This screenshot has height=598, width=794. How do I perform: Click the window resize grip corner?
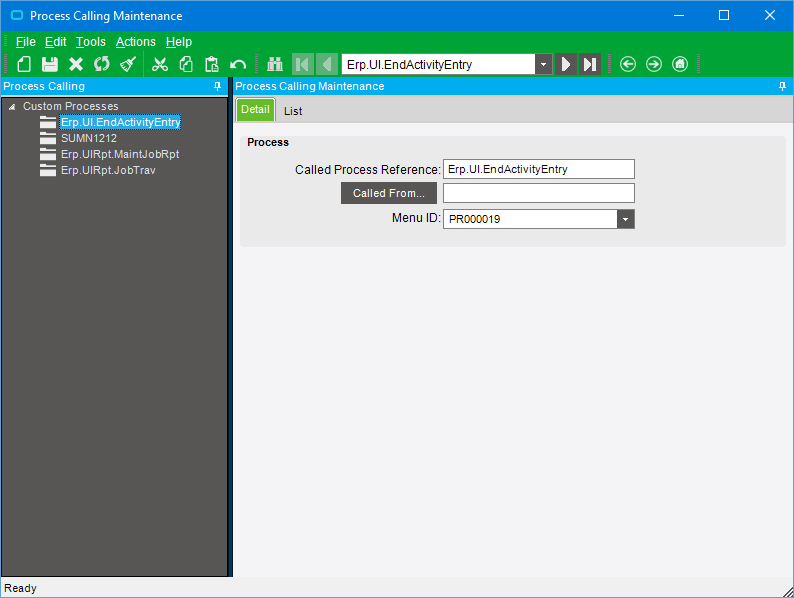787,591
